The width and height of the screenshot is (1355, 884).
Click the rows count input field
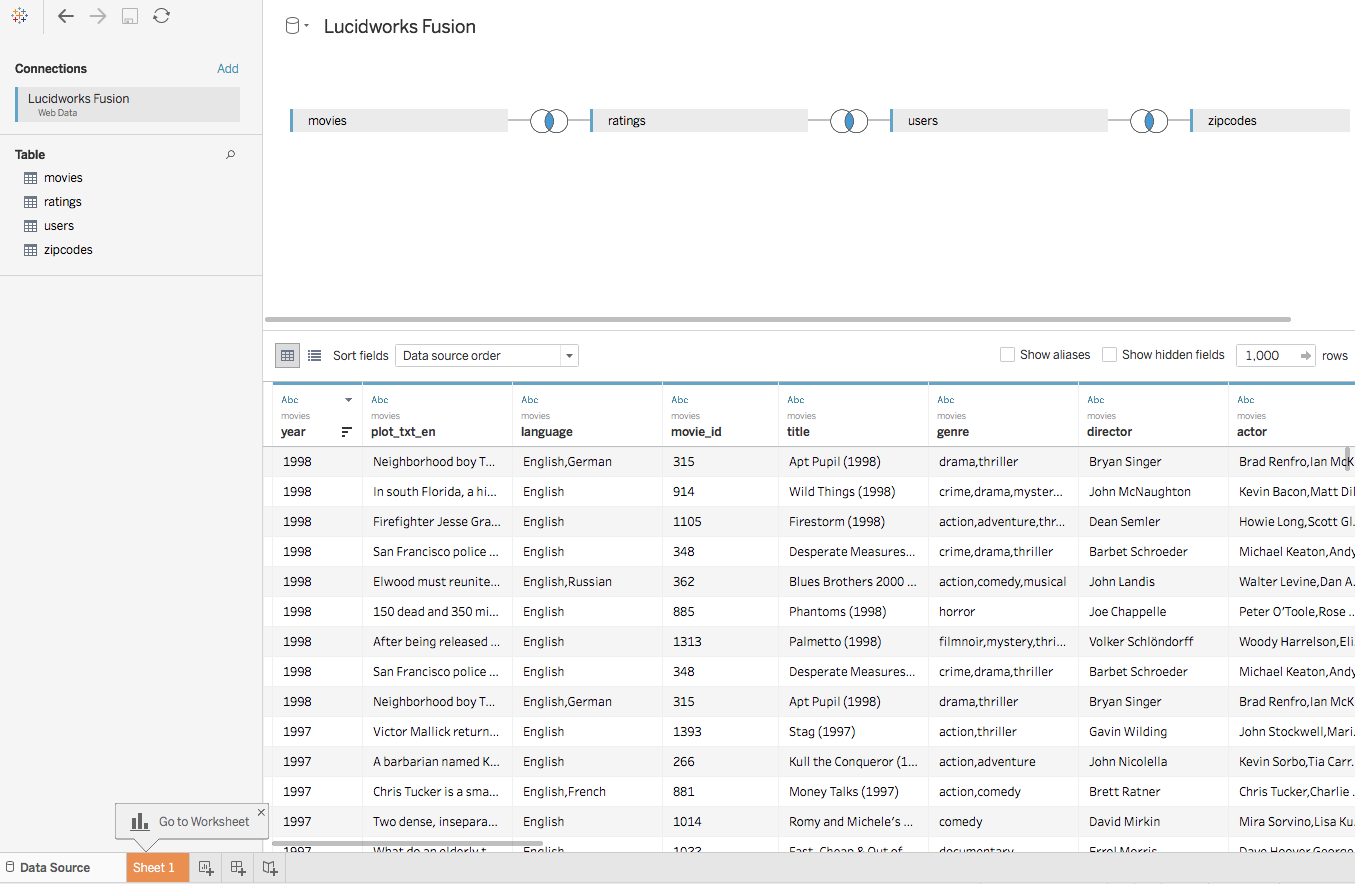1265,355
